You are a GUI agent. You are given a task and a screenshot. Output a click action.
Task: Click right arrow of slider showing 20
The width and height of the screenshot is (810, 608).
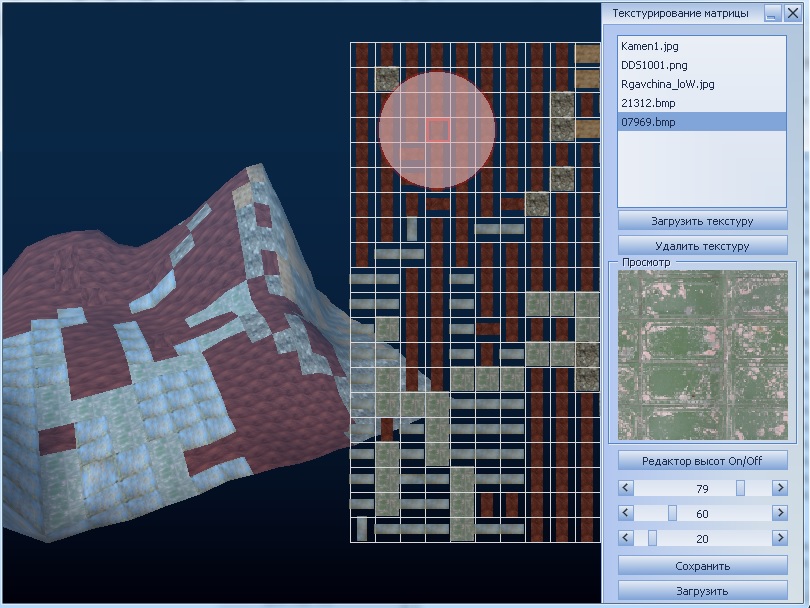[x=780, y=538]
